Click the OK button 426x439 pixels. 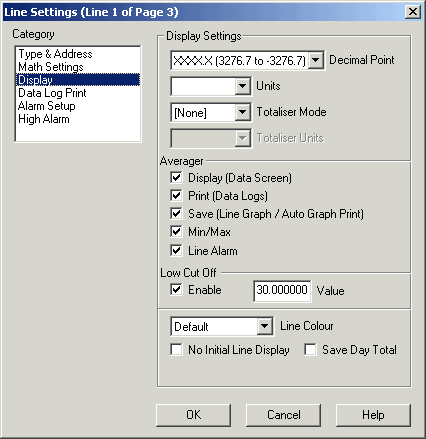[194, 415]
